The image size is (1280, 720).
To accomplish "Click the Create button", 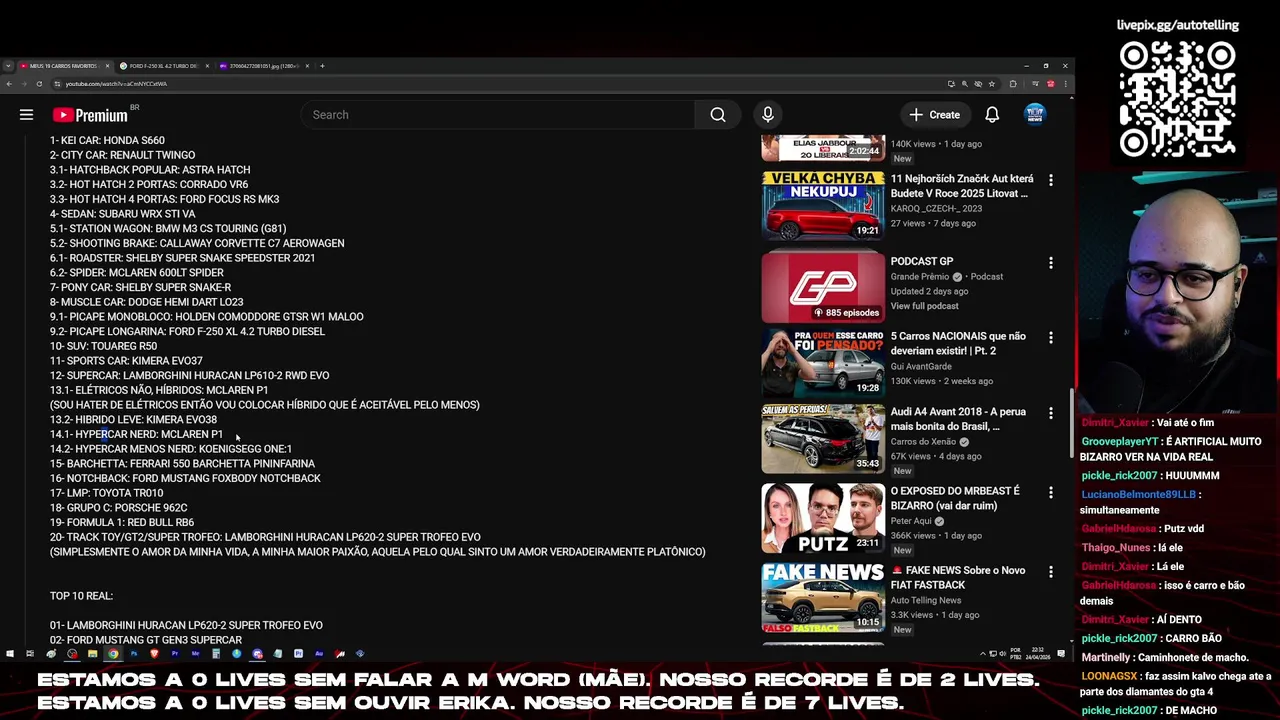I will click(935, 115).
